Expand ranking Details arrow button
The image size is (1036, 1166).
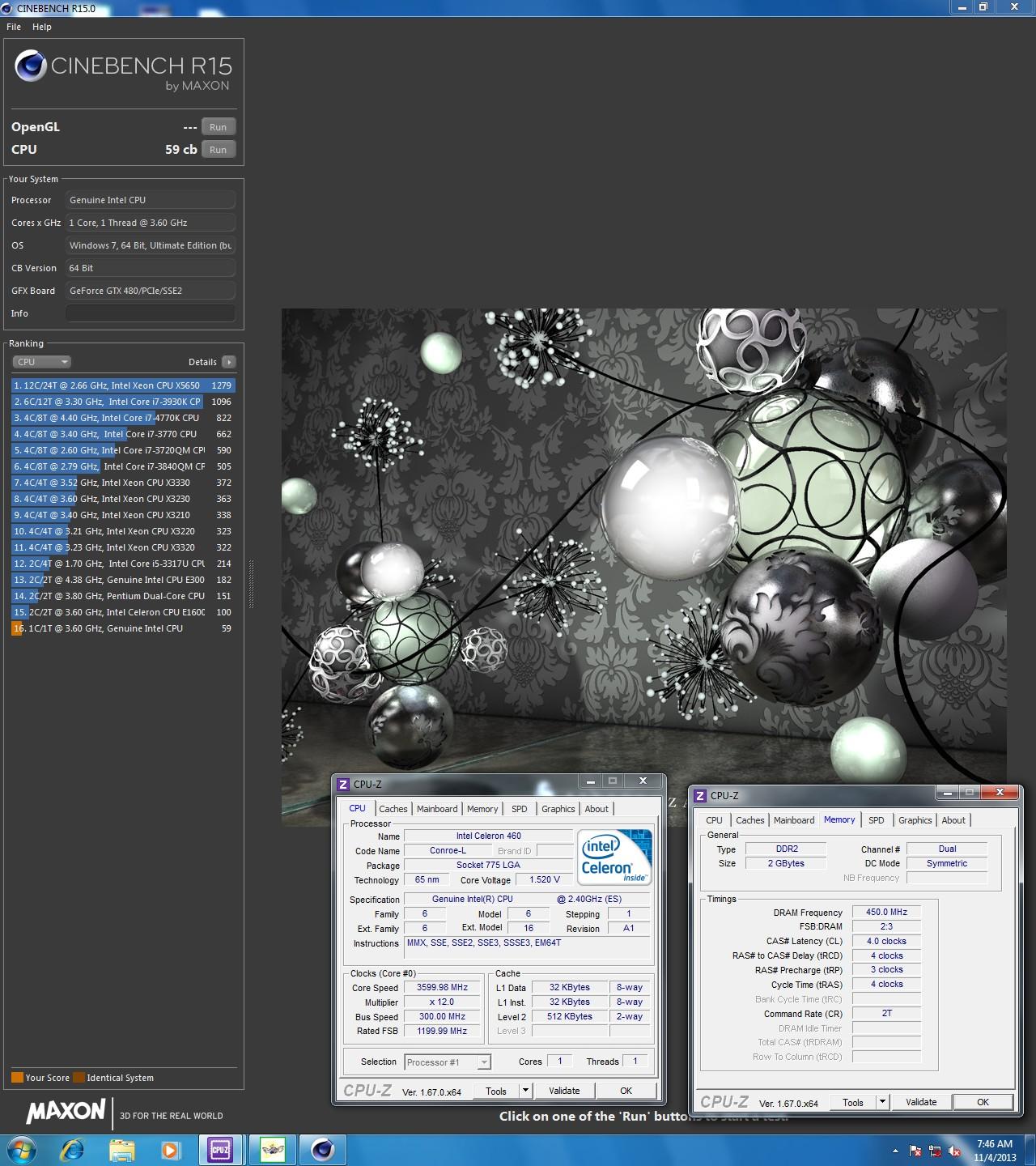229,362
